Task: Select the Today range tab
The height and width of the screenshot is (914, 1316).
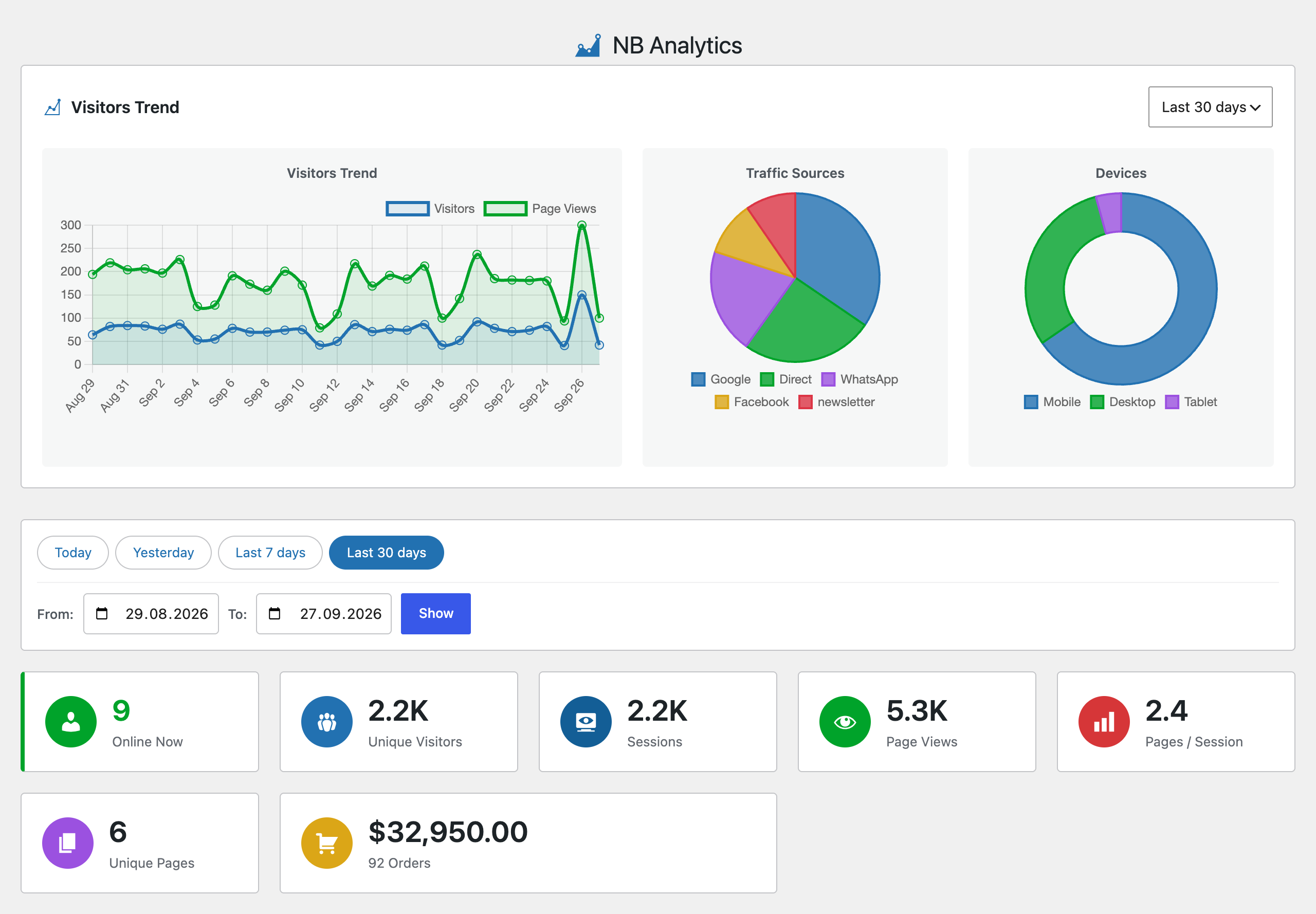Action: click(x=72, y=553)
